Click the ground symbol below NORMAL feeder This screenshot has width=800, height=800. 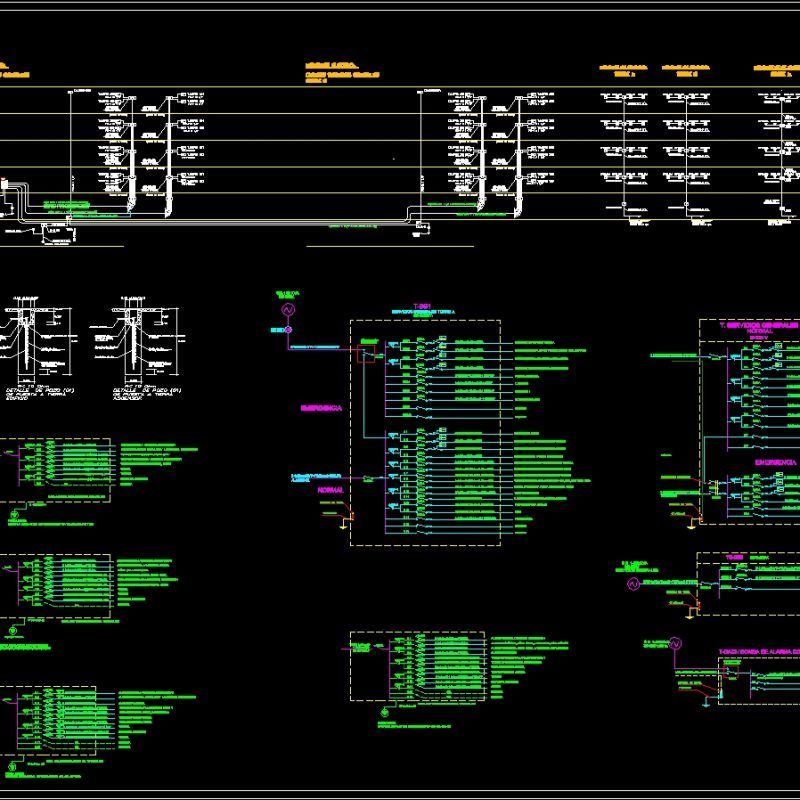pos(343,525)
